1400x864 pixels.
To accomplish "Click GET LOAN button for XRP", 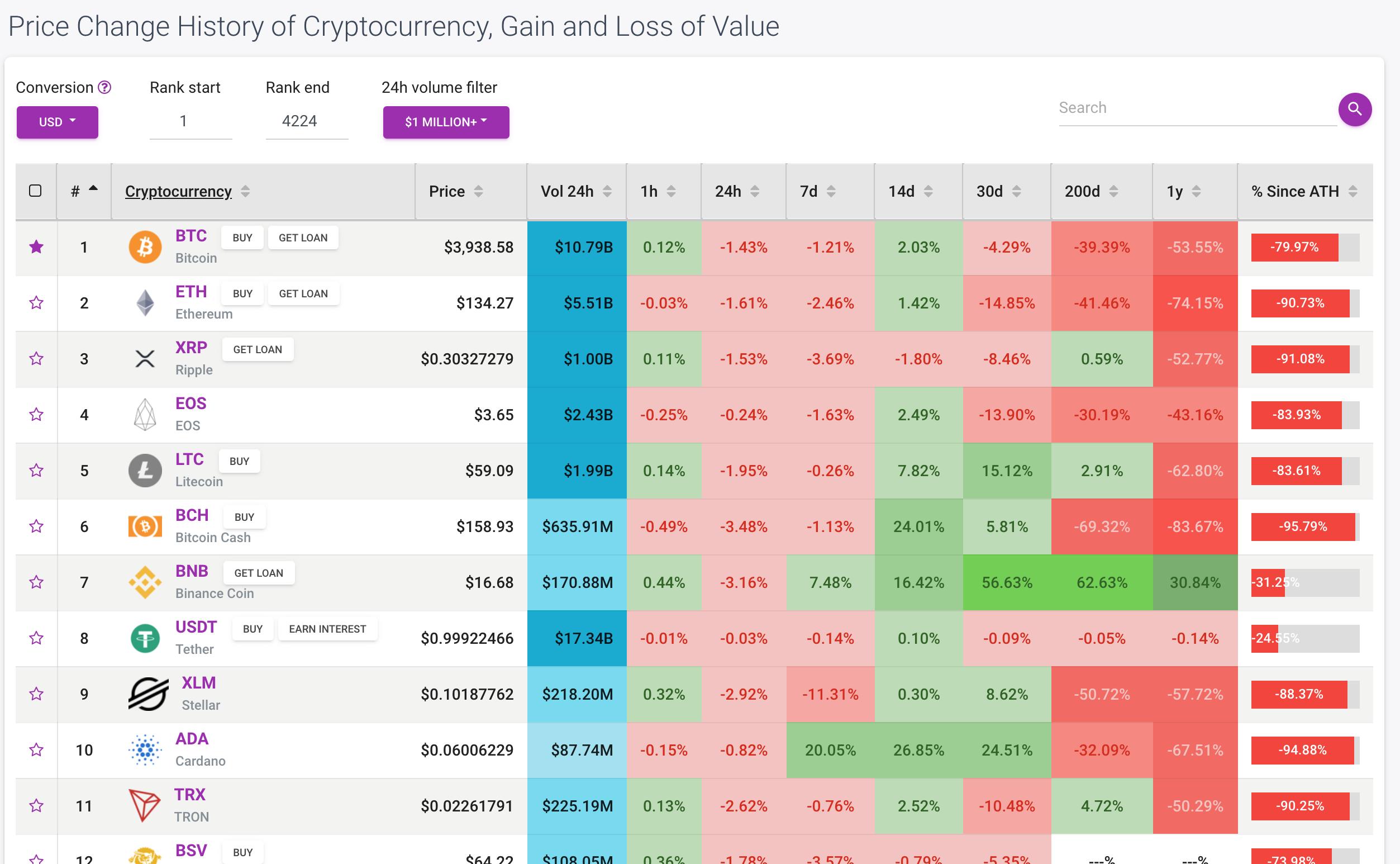I will [x=258, y=350].
